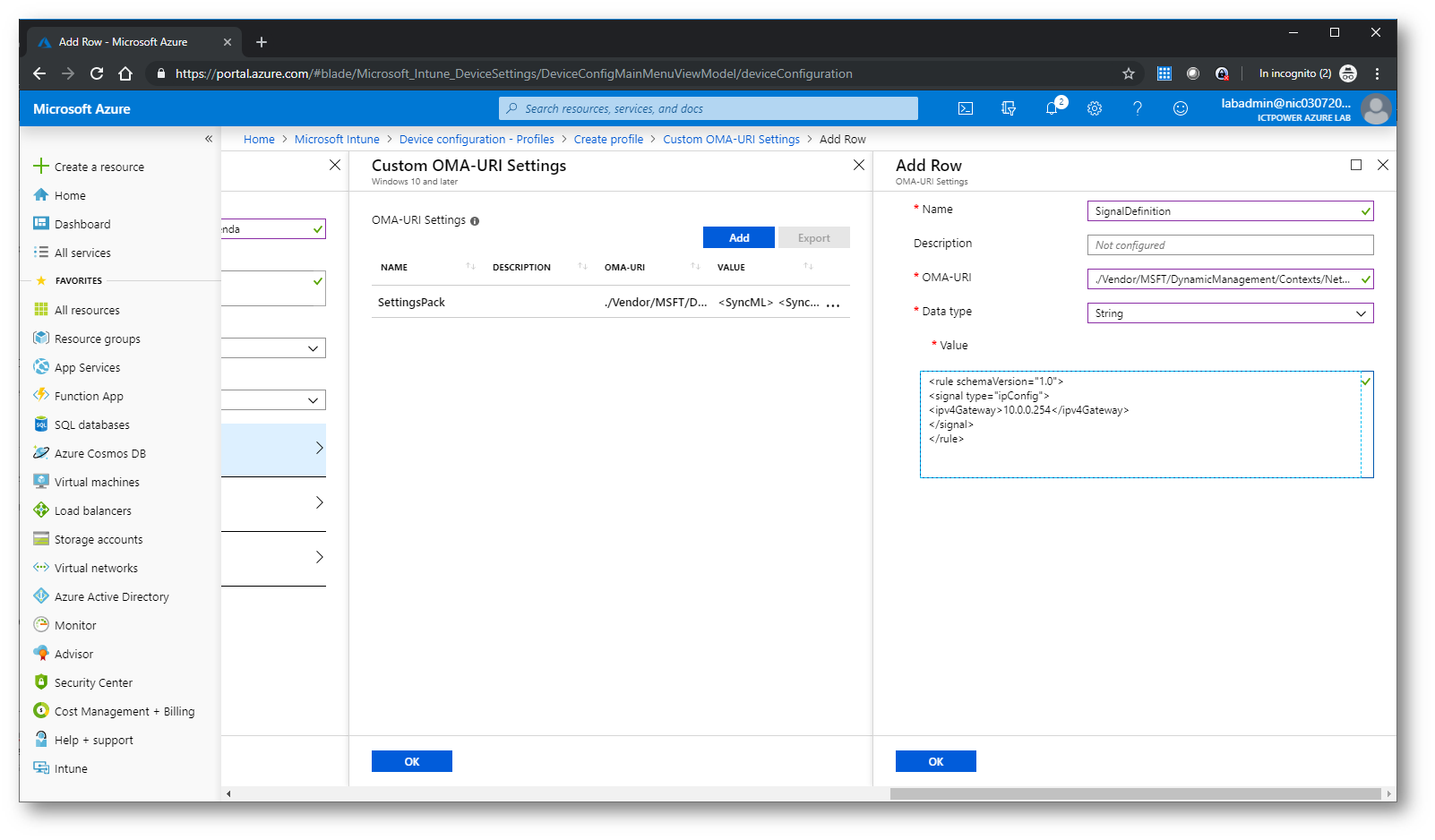Open Azure Cloud Shell icon
The width and height of the screenshot is (1435, 840).
point(966,108)
